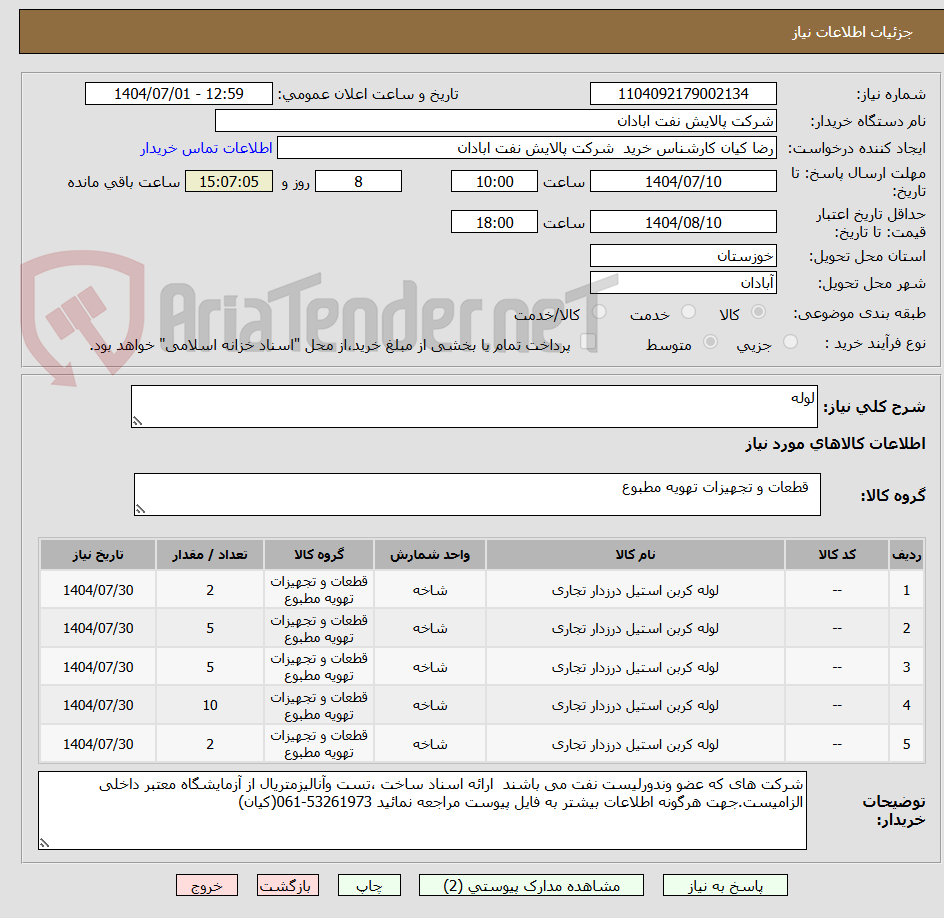This screenshot has width=944, height=918.
Task: Click the گروه کالا column header
Action: [x=318, y=554]
